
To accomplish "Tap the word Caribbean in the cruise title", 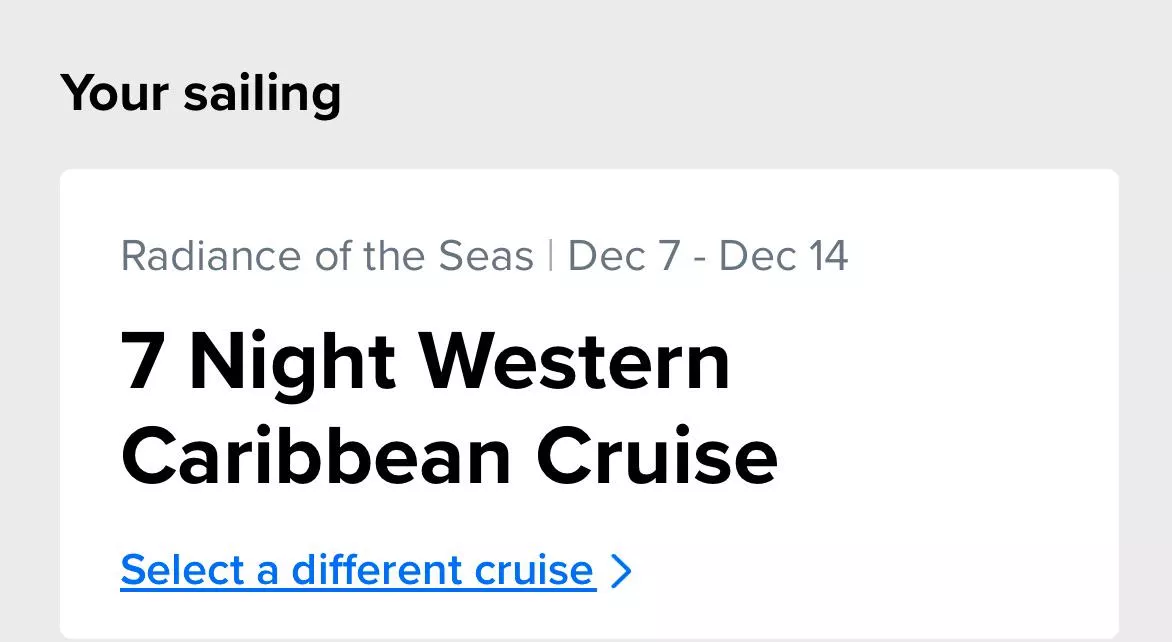I will [x=318, y=456].
